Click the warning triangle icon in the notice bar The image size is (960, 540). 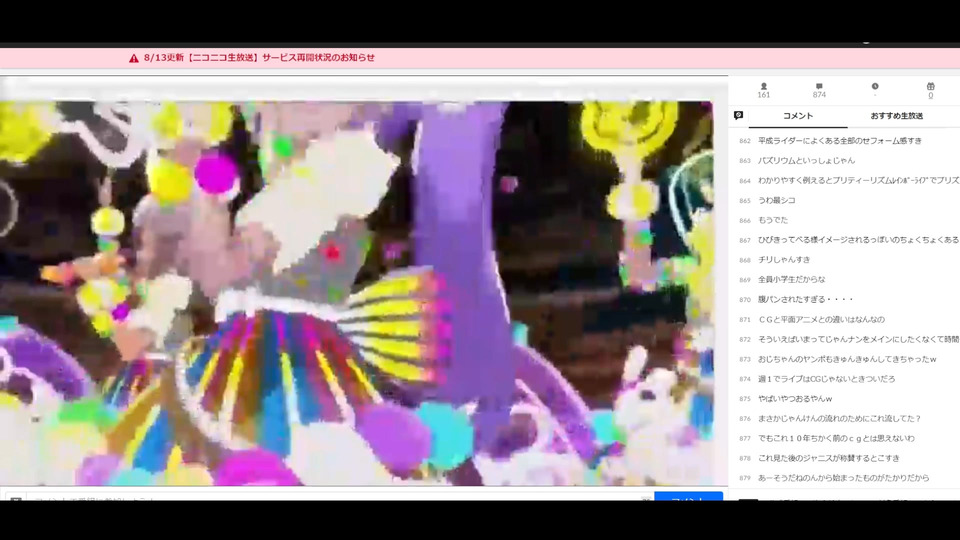pos(133,58)
